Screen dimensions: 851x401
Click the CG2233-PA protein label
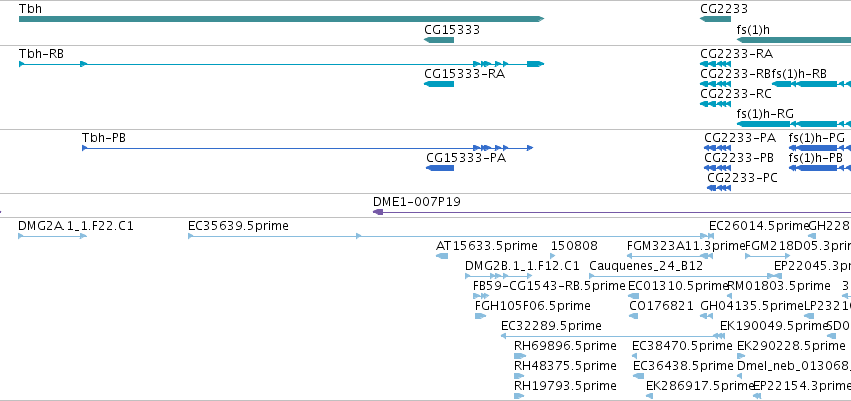740,138
